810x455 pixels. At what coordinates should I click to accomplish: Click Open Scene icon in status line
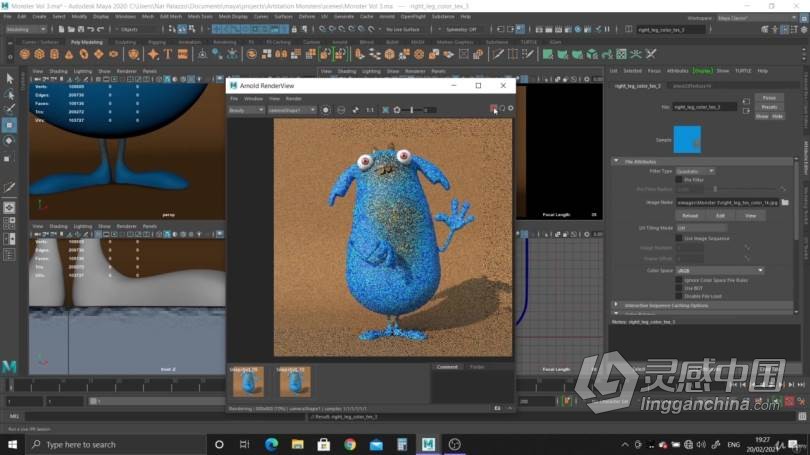(71, 29)
